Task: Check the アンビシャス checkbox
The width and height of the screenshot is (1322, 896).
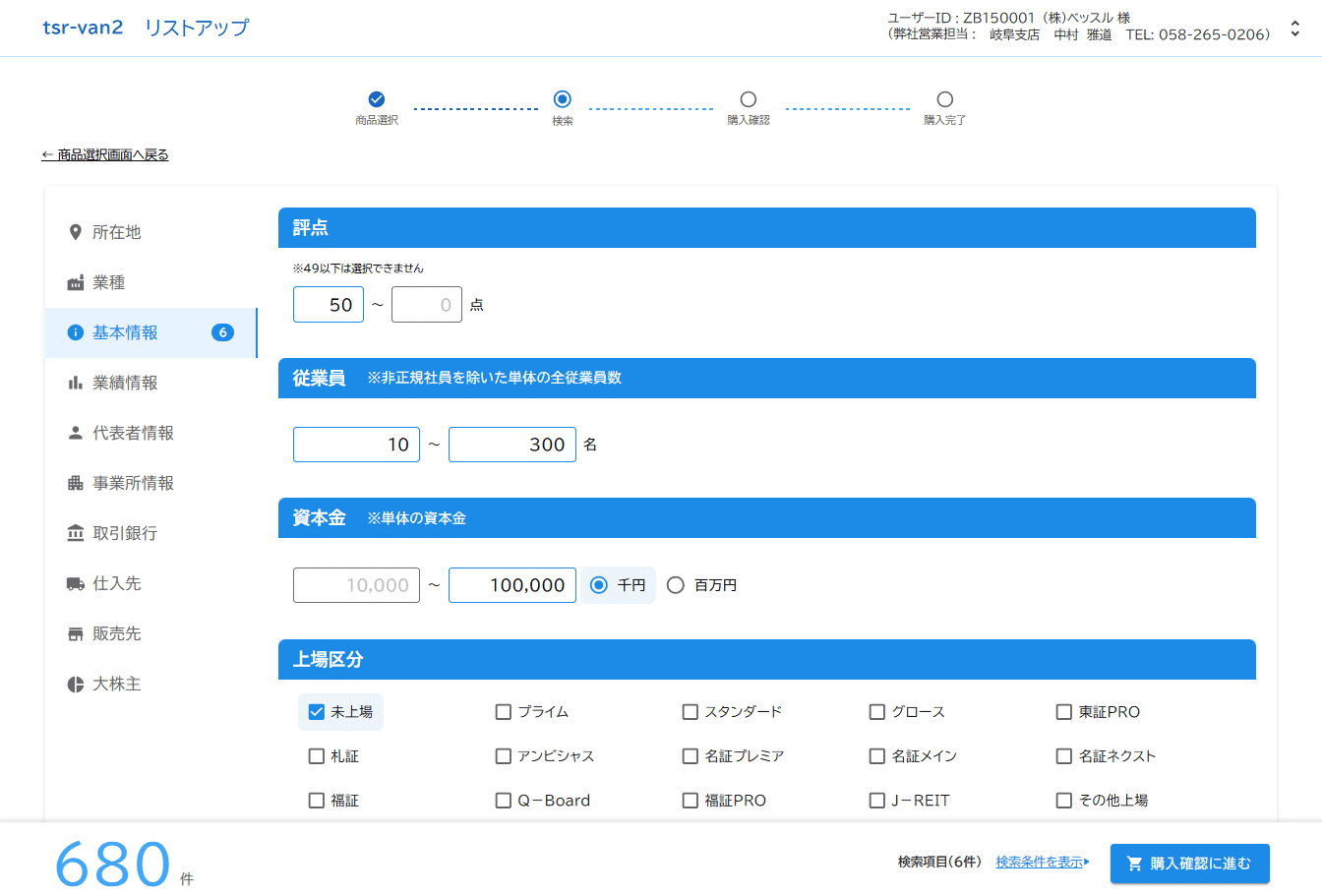Action: (504, 756)
